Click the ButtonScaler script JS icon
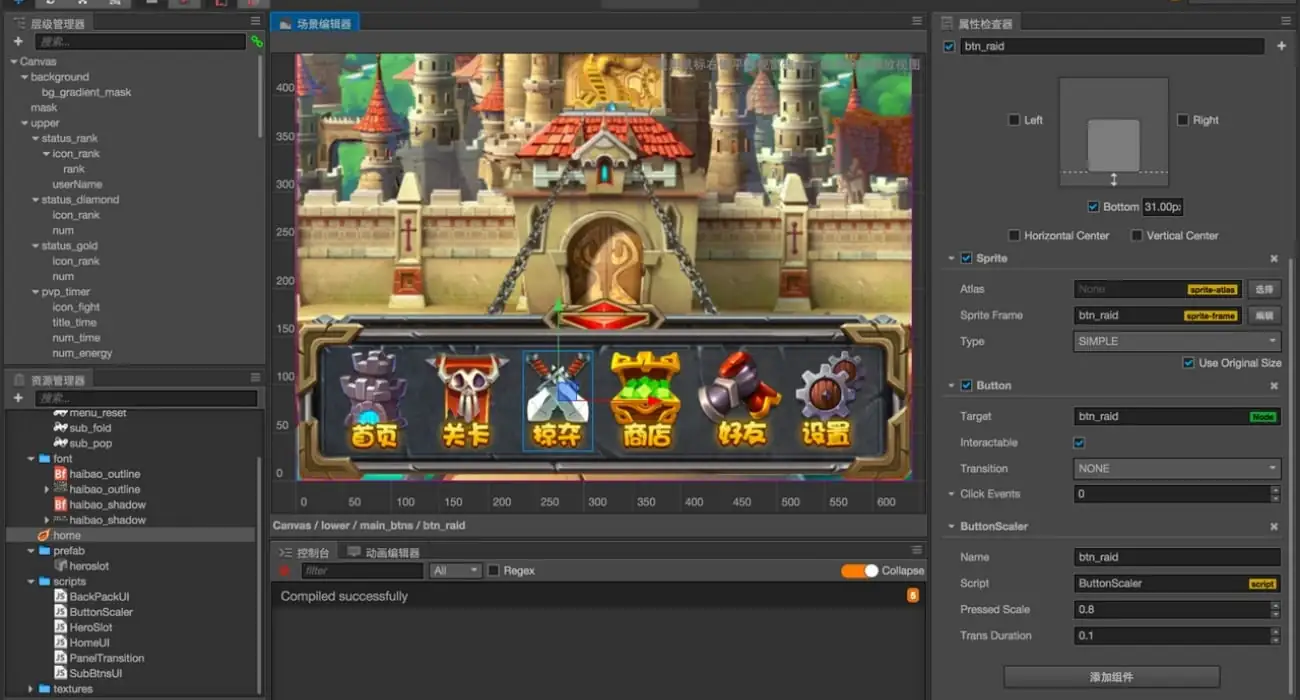 pyautogui.click(x=60, y=612)
